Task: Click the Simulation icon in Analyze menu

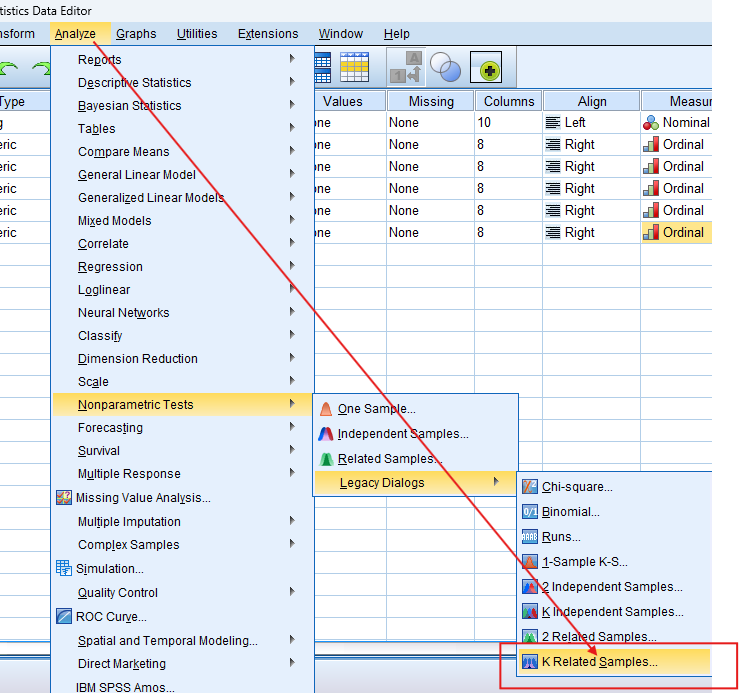Action: tap(65, 569)
